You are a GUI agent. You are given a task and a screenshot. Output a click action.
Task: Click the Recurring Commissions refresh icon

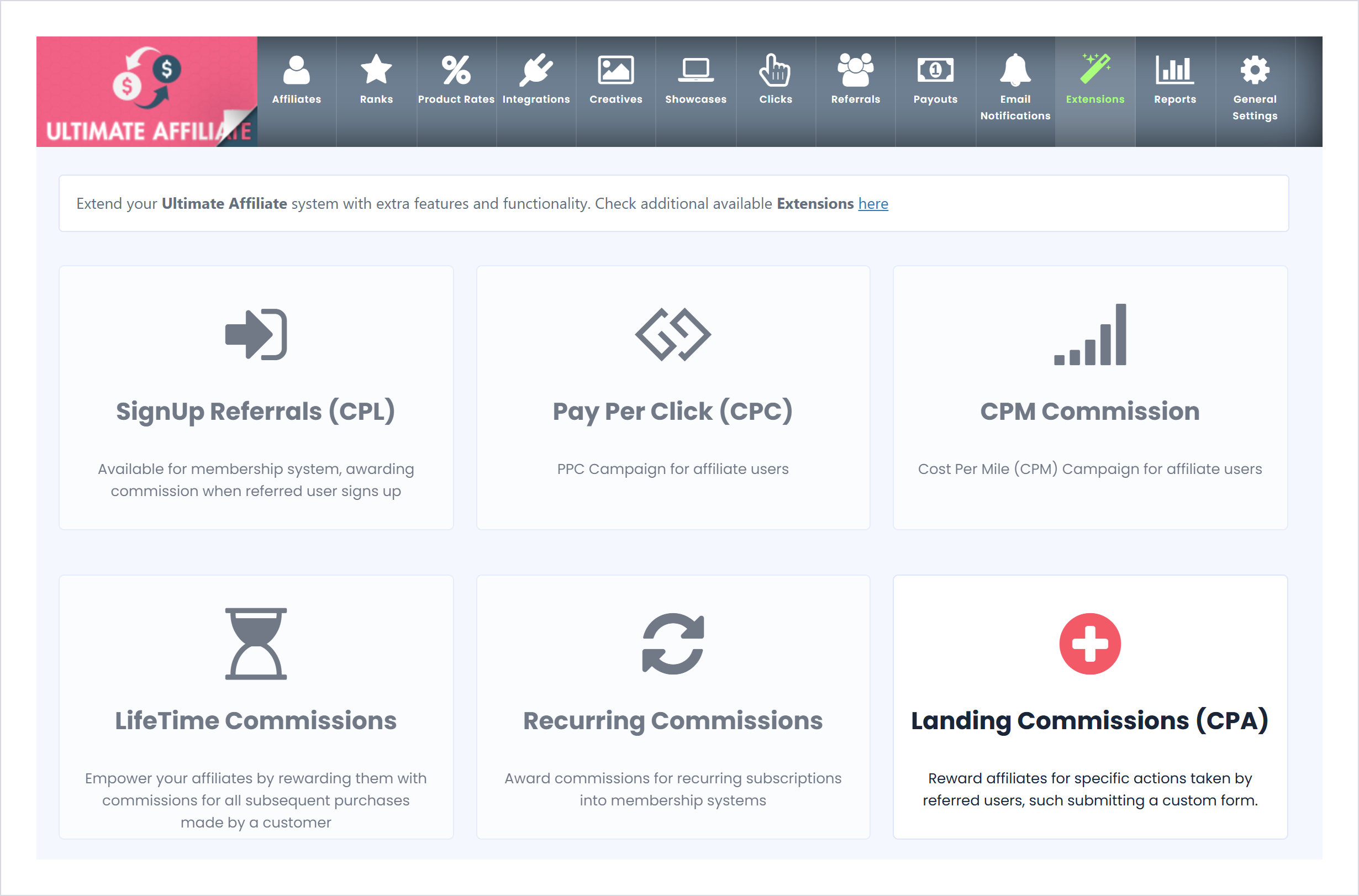coord(673,644)
